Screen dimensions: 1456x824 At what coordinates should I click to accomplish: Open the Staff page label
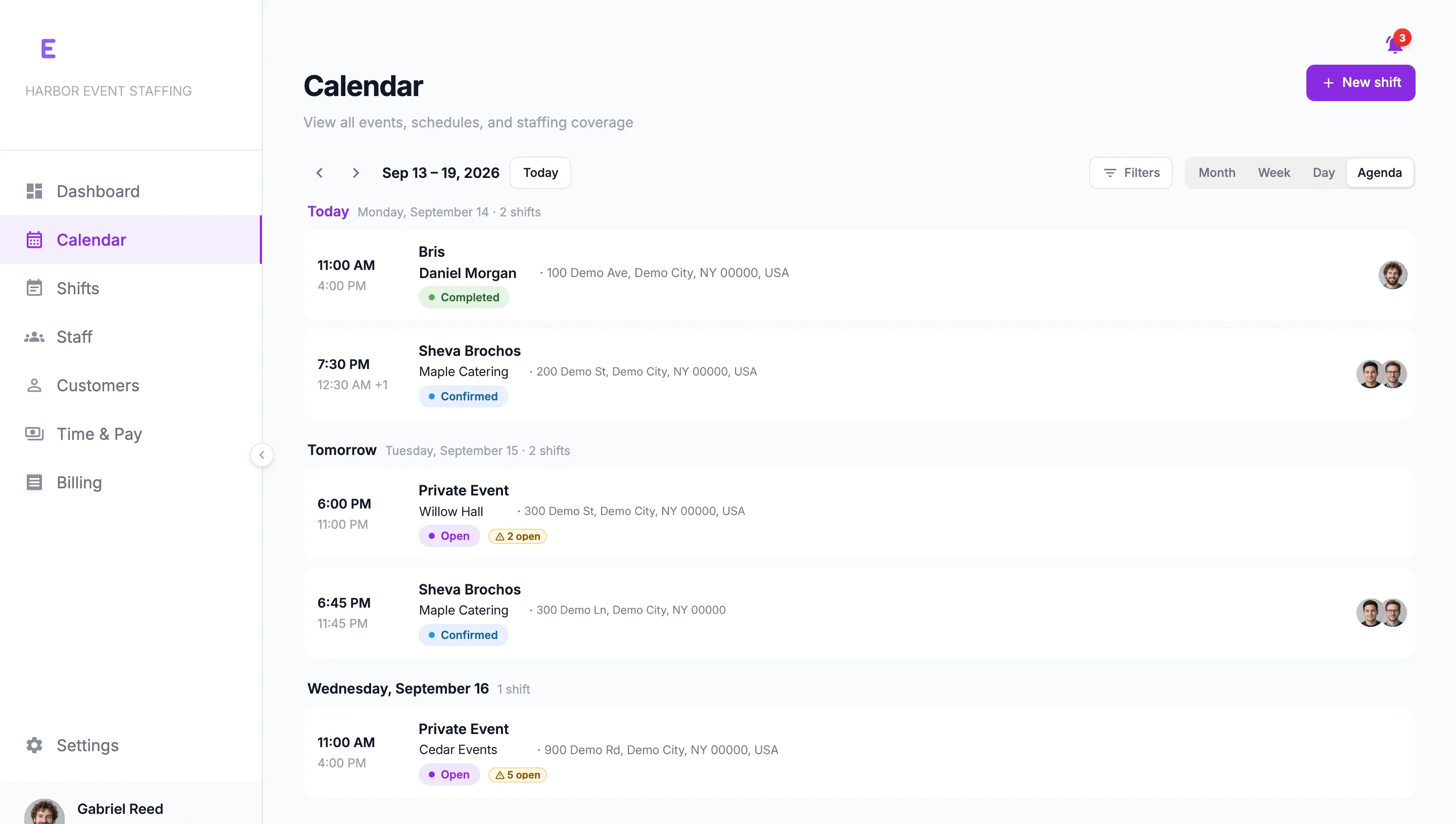click(74, 337)
